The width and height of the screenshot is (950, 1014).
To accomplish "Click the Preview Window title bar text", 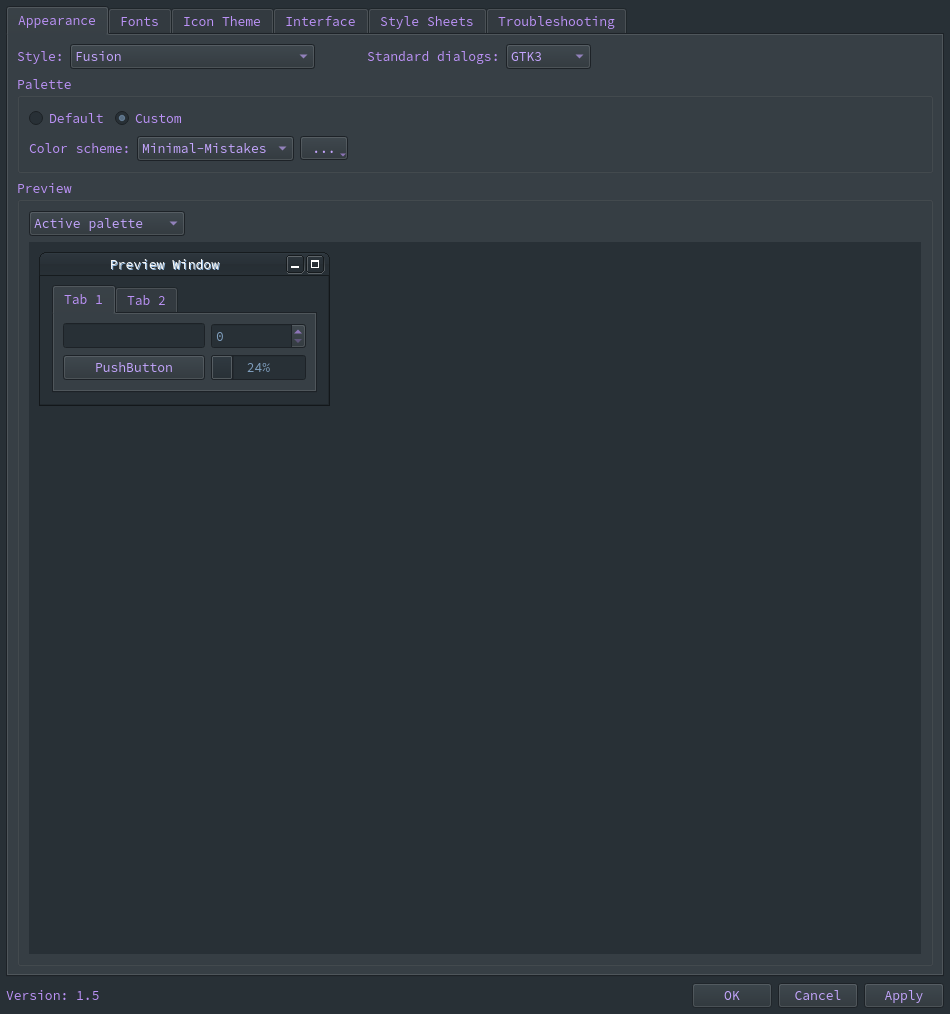I will click(165, 264).
